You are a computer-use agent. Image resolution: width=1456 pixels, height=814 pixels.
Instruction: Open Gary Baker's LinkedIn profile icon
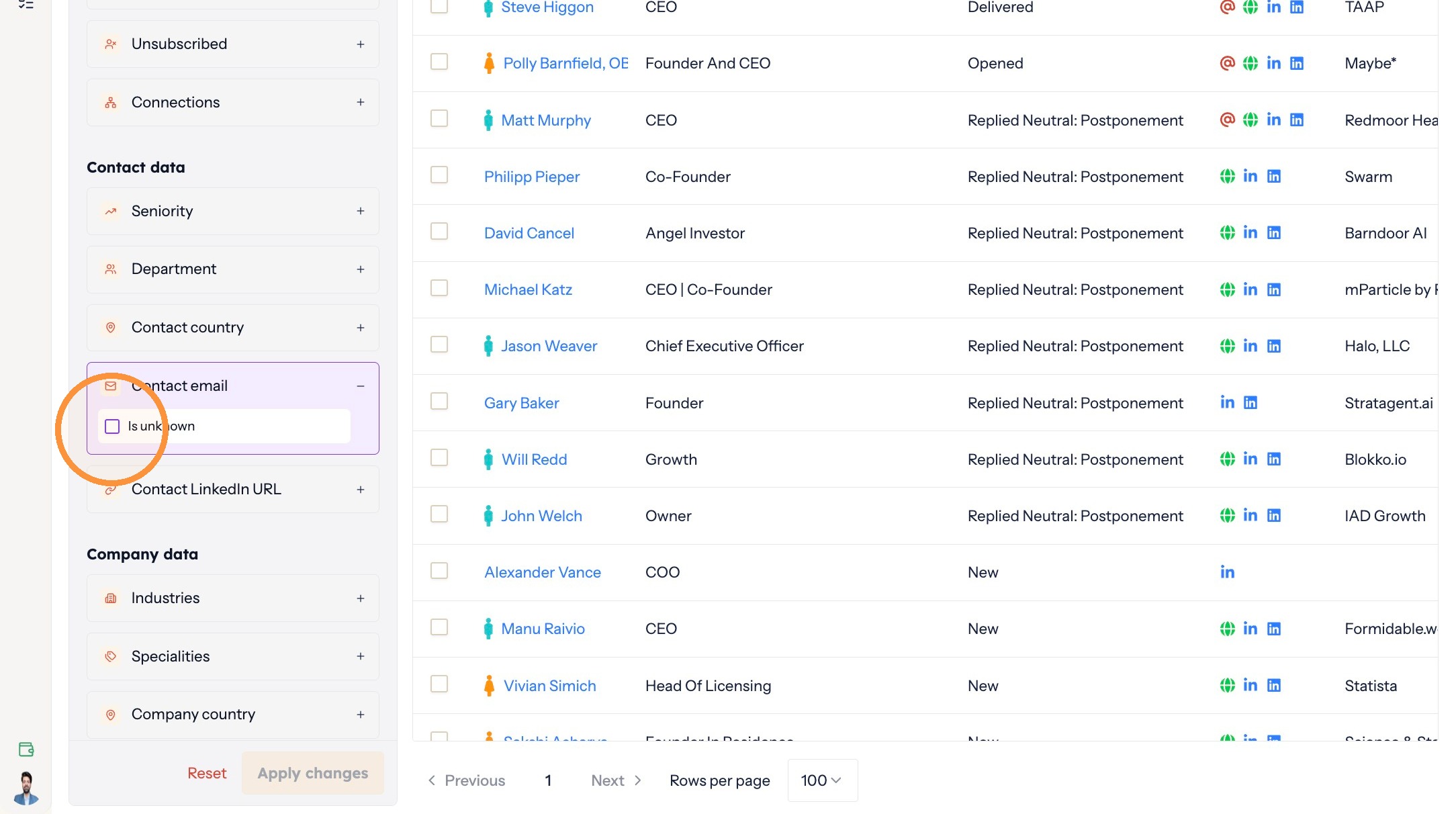[x=1227, y=402]
